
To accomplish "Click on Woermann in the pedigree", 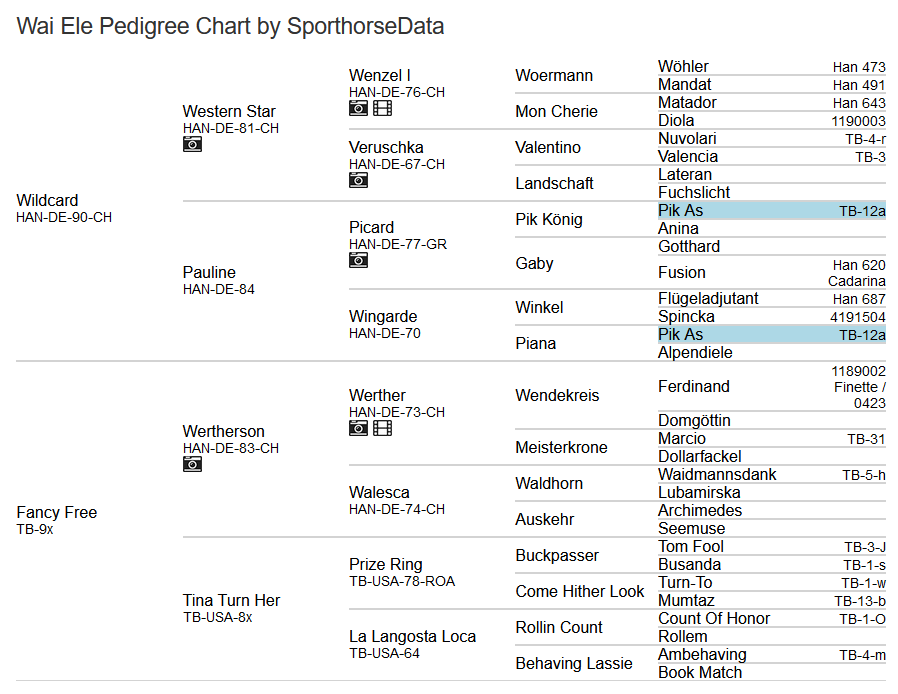I will 554,76.
